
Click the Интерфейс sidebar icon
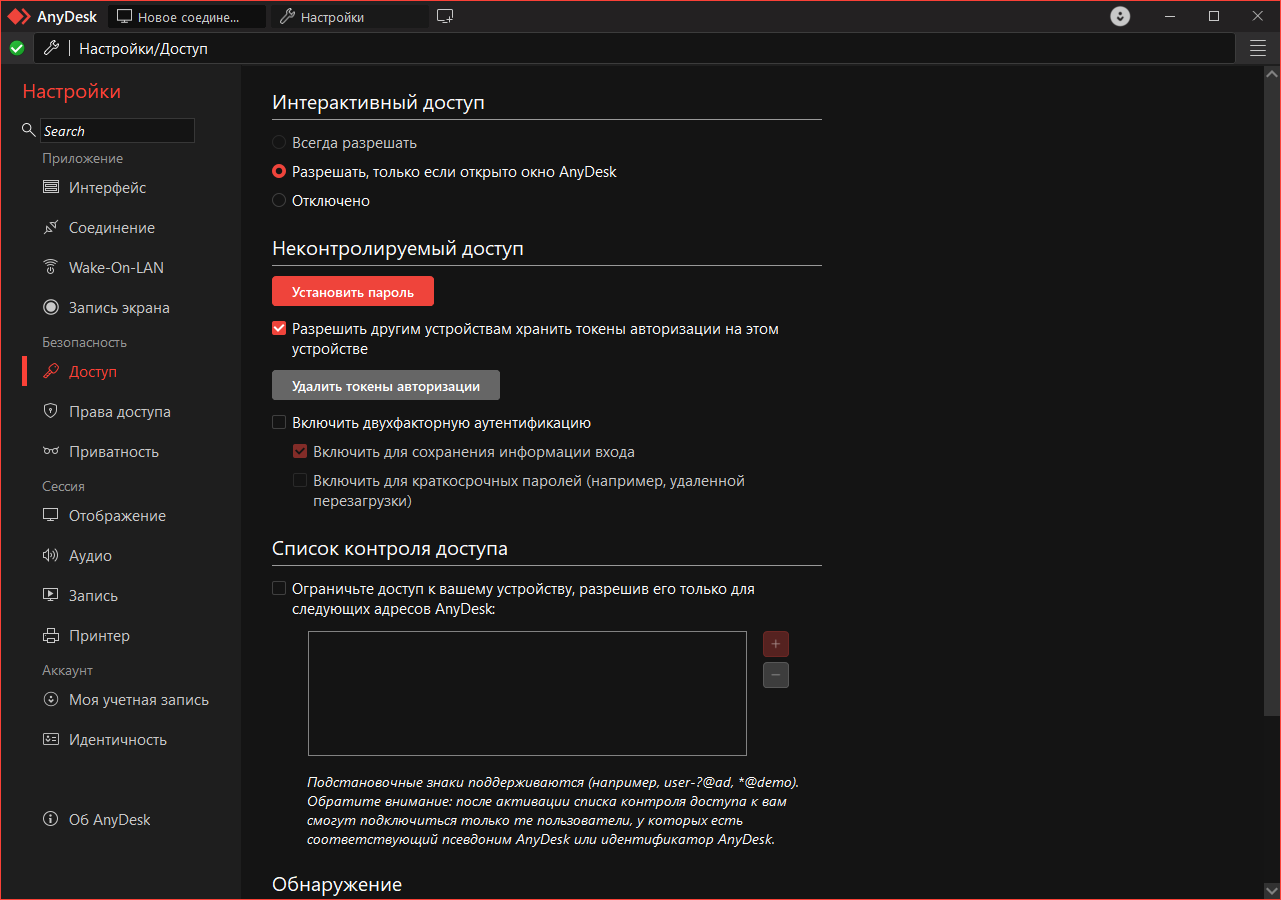pos(50,188)
